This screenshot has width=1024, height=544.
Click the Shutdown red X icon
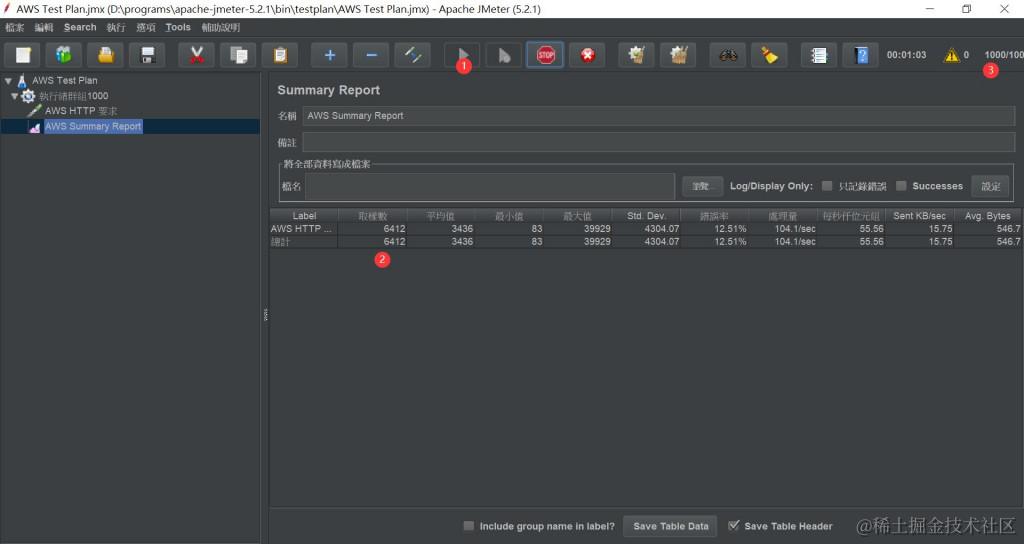click(587, 56)
